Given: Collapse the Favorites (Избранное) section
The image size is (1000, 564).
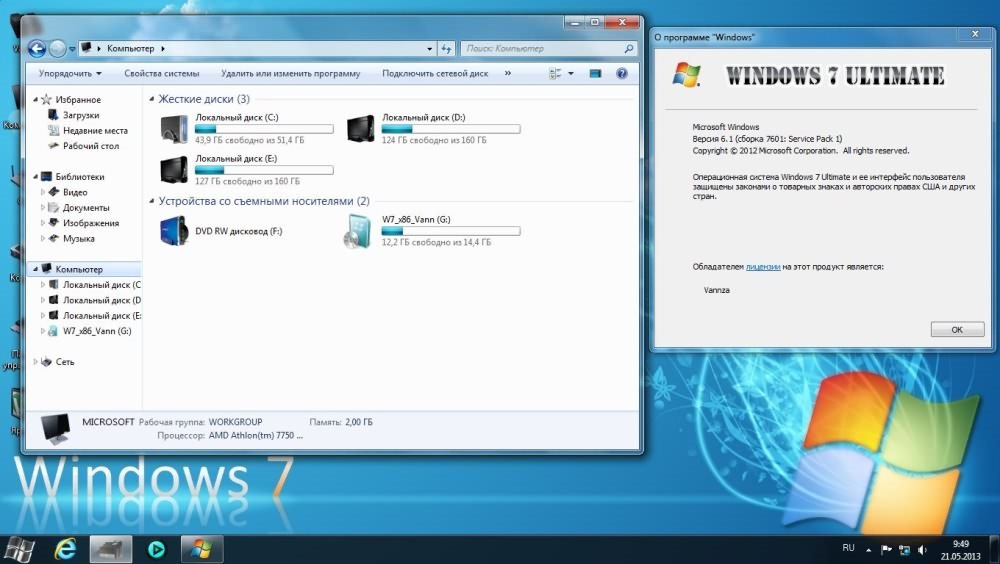Looking at the screenshot, I should (x=36, y=100).
